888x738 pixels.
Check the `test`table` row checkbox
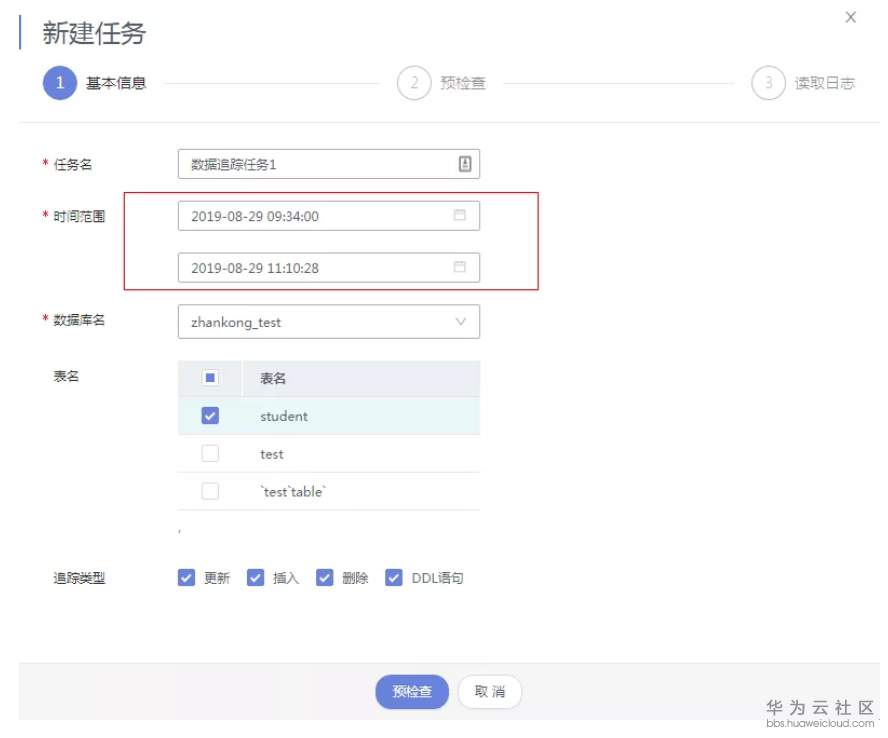[210, 491]
